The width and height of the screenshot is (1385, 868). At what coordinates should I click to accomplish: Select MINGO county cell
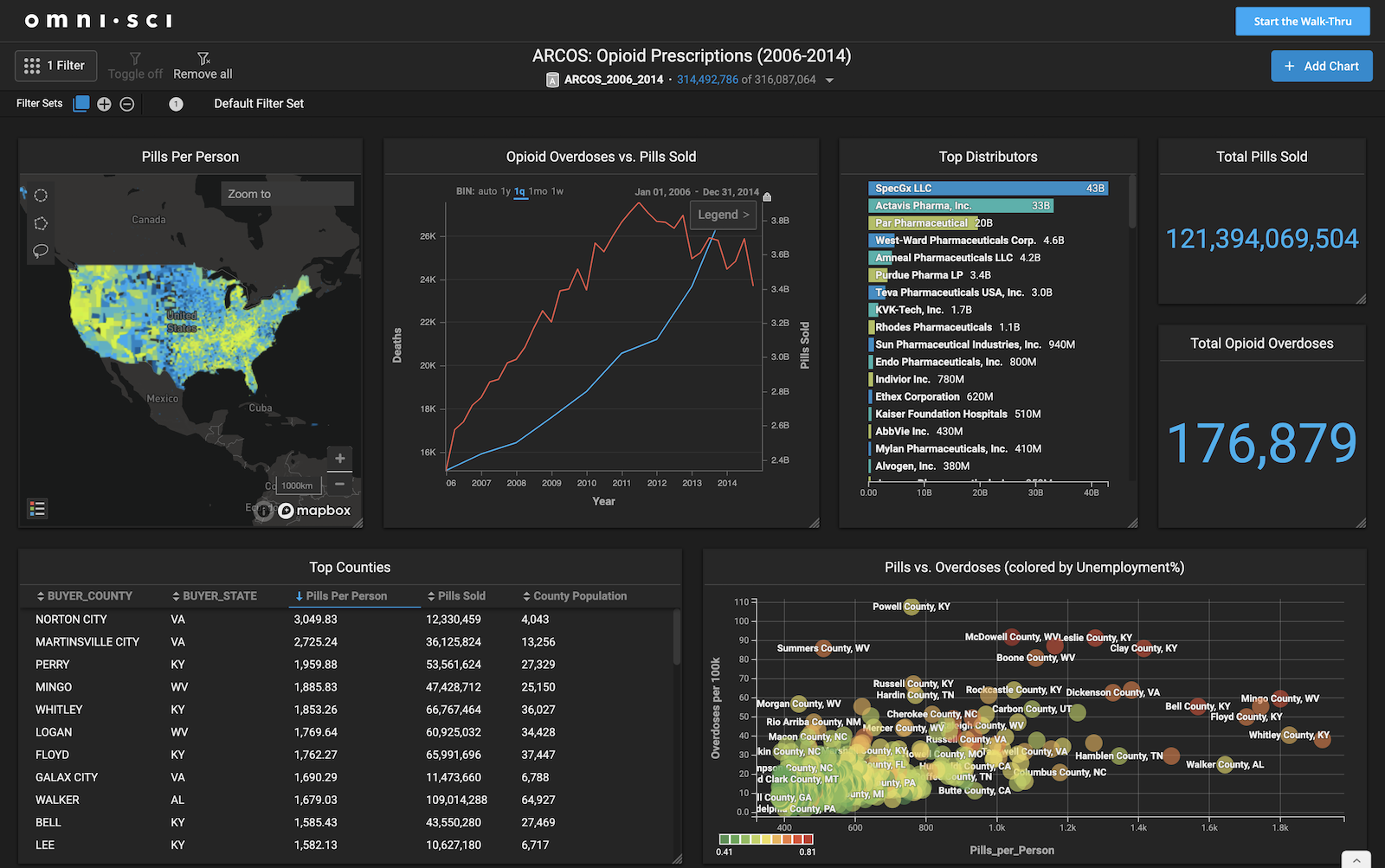coord(54,687)
